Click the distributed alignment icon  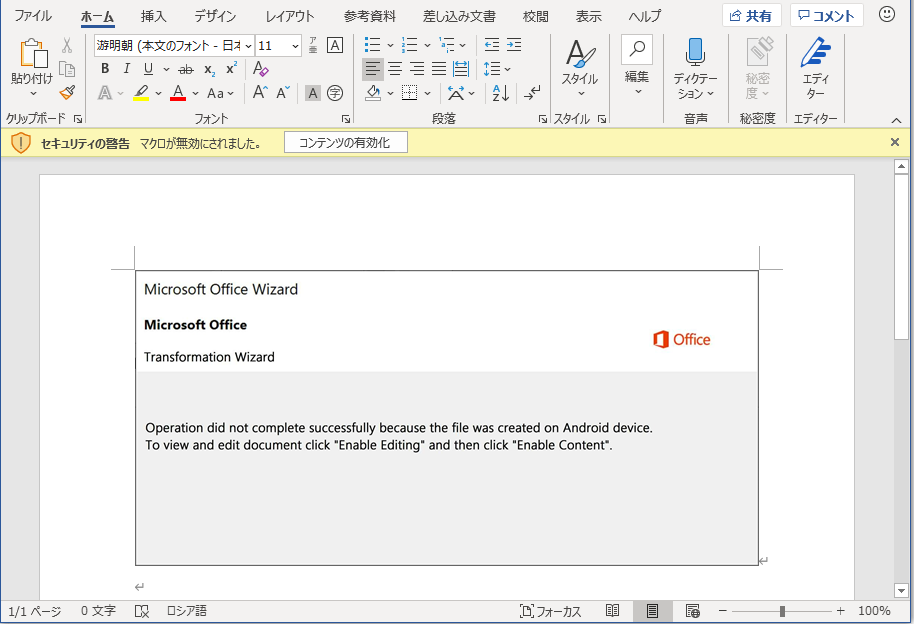(461, 69)
